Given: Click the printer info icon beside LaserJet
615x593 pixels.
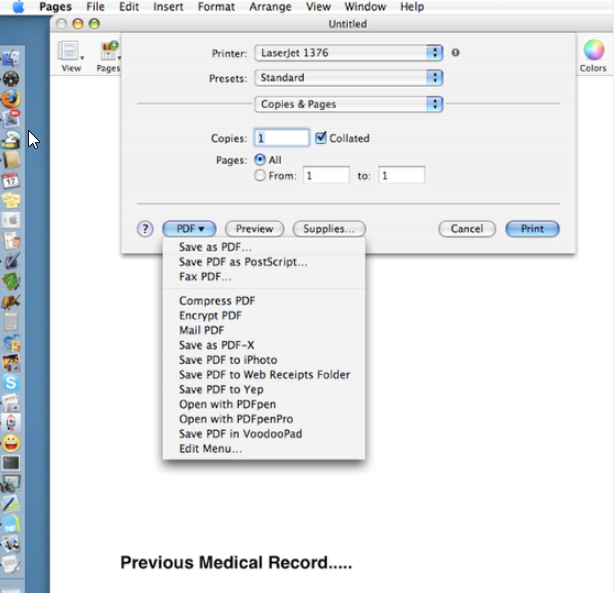Looking at the screenshot, I should [x=455, y=53].
